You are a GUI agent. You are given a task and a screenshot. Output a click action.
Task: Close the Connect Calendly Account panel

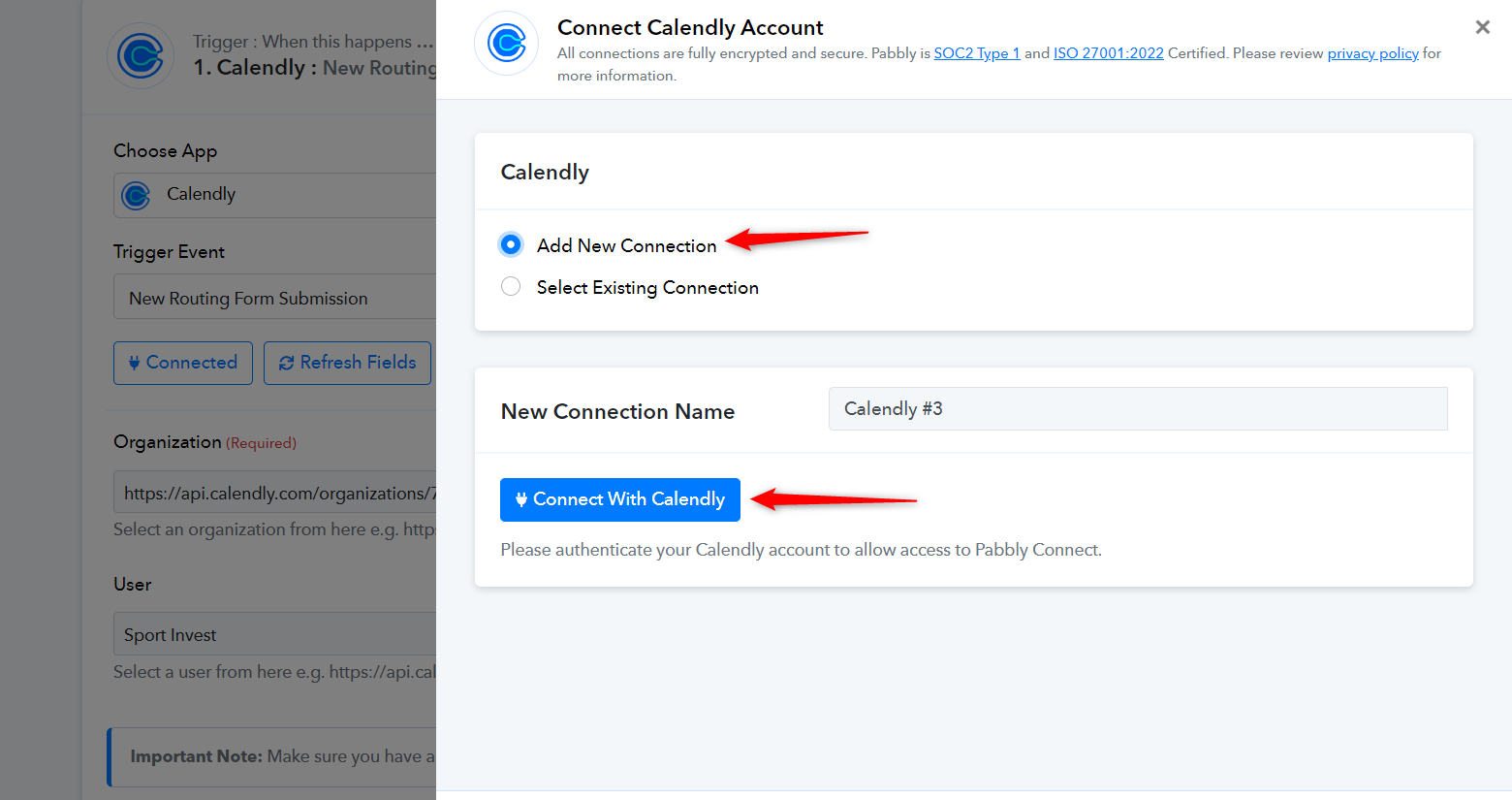coord(1482,27)
